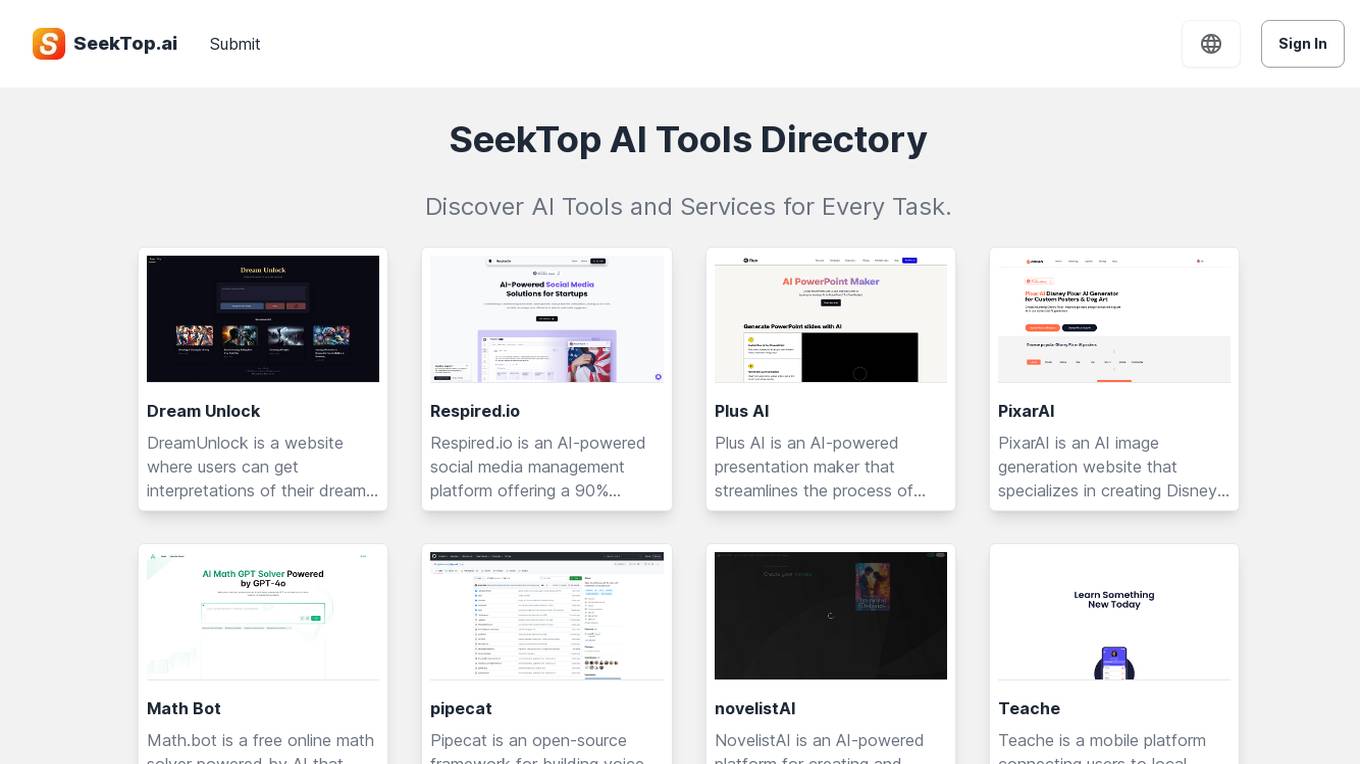Click the Math.bot description text
1360x764 pixels.
pos(263,747)
